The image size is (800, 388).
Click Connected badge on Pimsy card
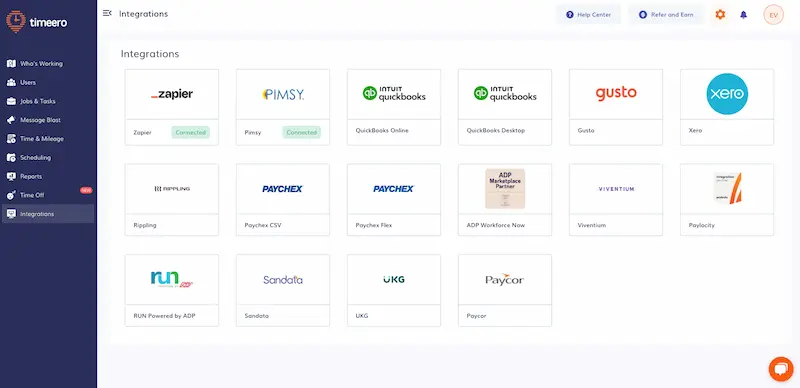click(302, 132)
